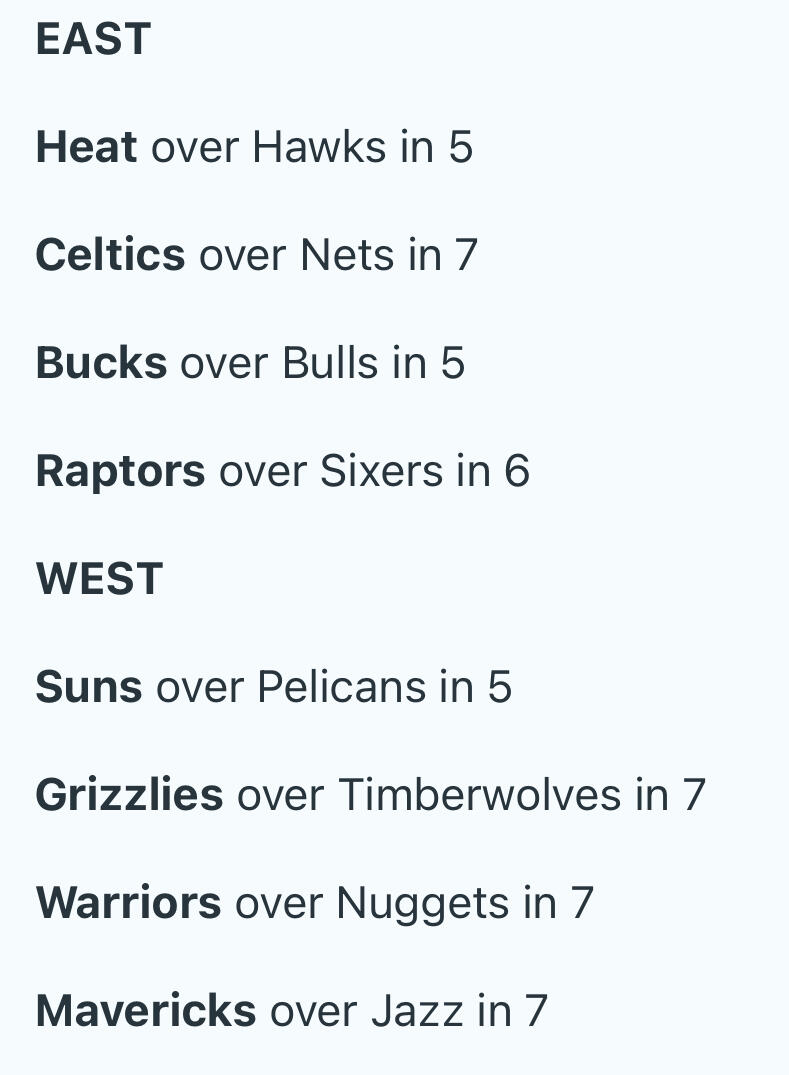Image resolution: width=789 pixels, height=1075 pixels.
Task: Click the text 'over Sixers in 6'
Action: click(x=374, y=471)
